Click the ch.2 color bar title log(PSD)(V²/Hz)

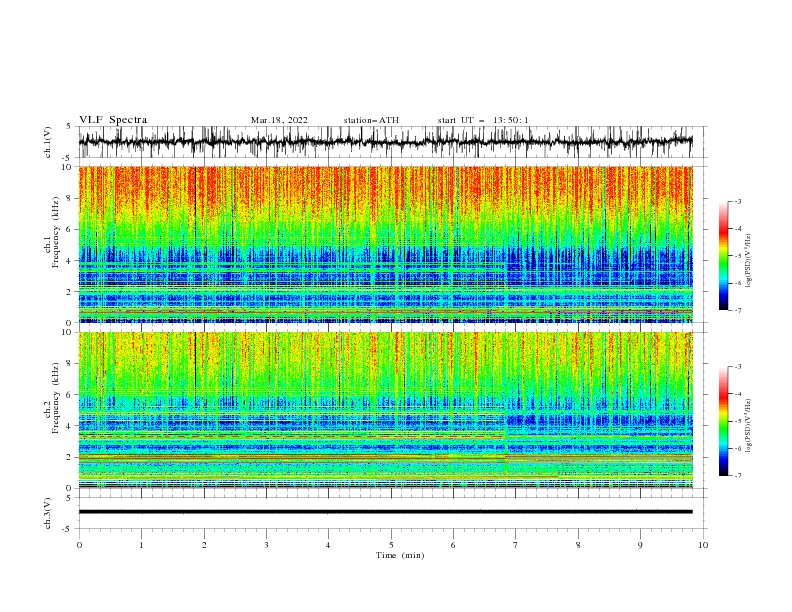click(x=749, y=426)
